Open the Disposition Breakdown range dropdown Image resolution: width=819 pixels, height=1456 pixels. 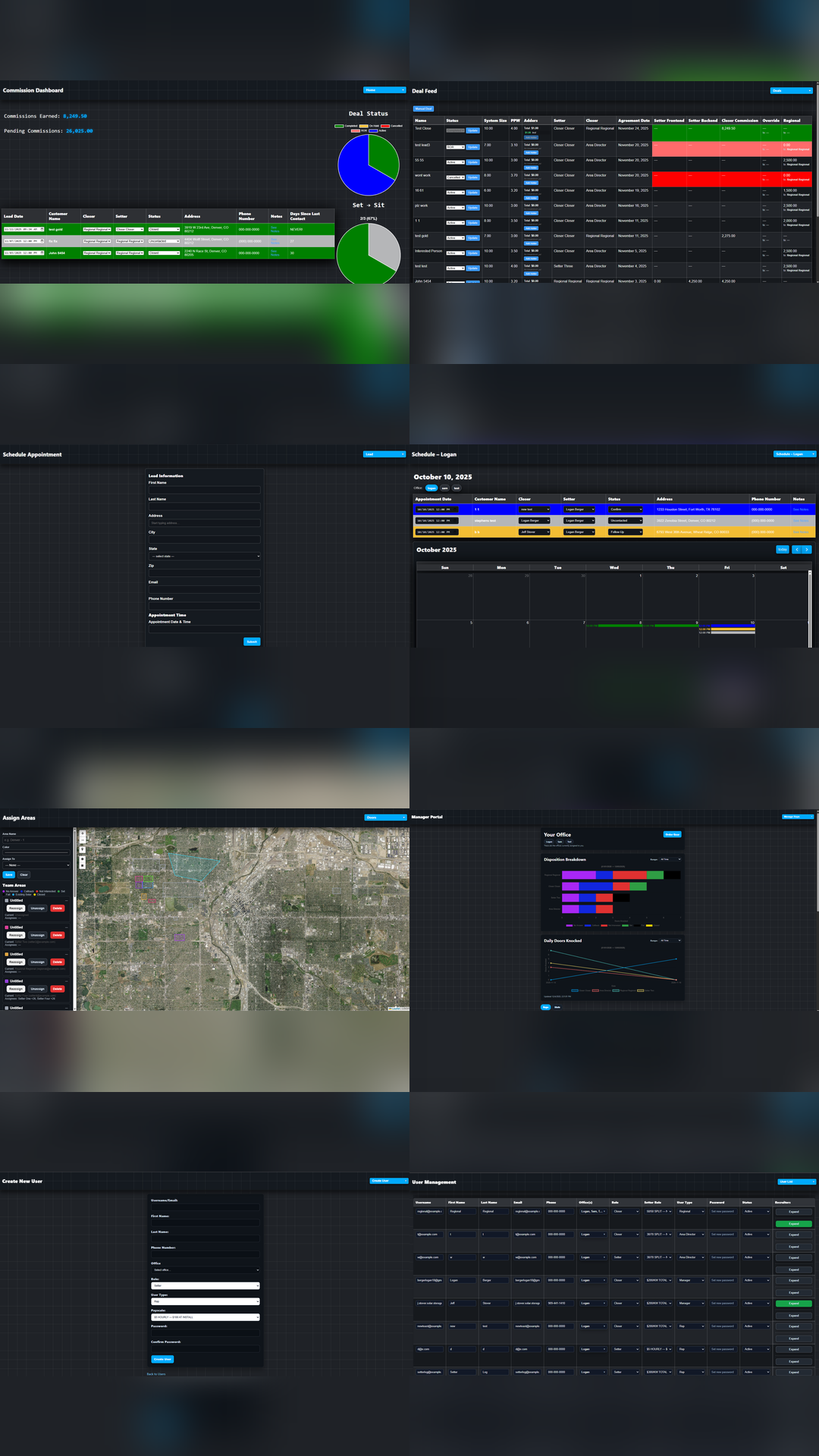(670, 859)
